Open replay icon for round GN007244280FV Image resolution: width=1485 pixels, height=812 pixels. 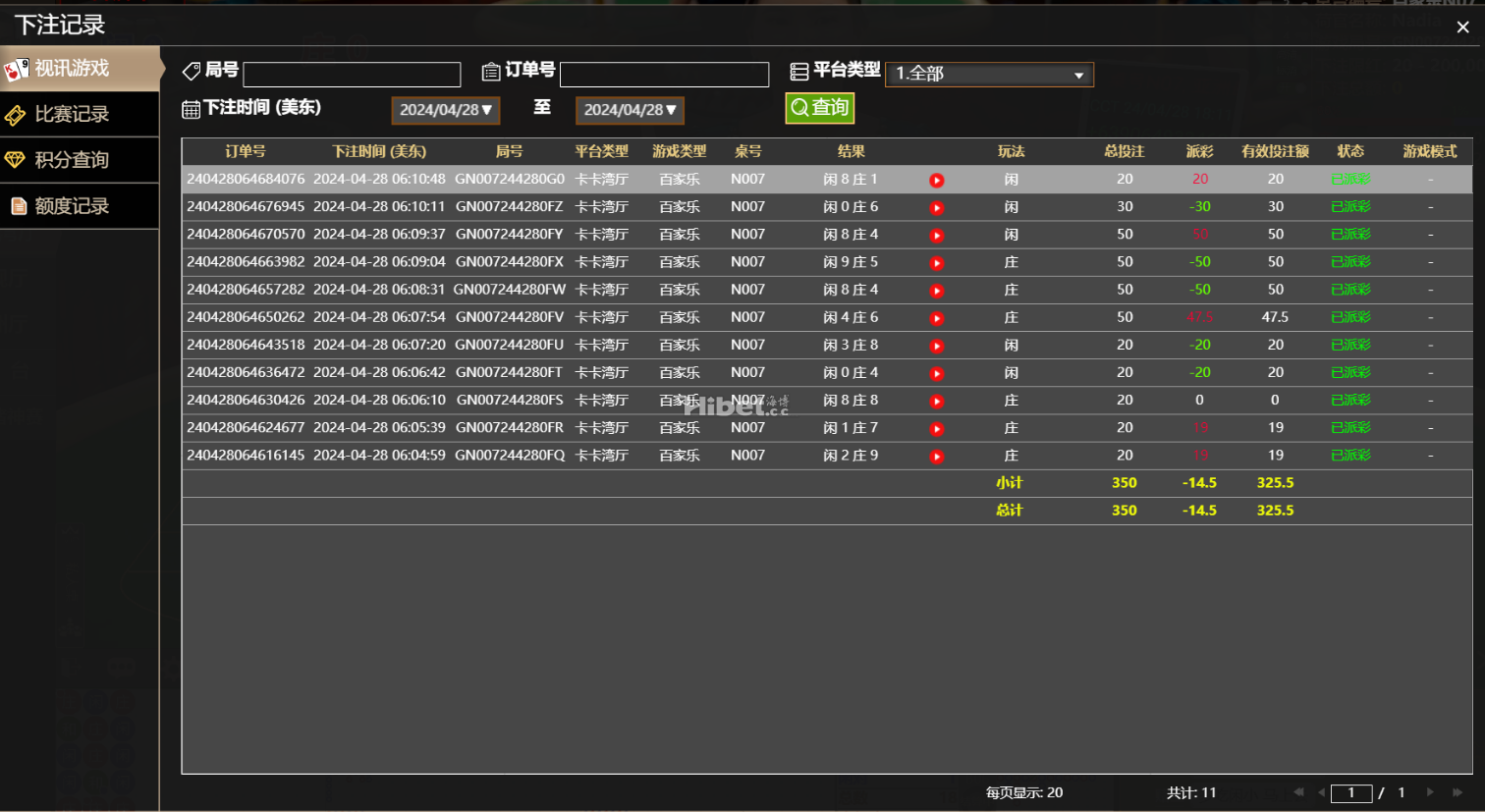(x=936, y=318)
